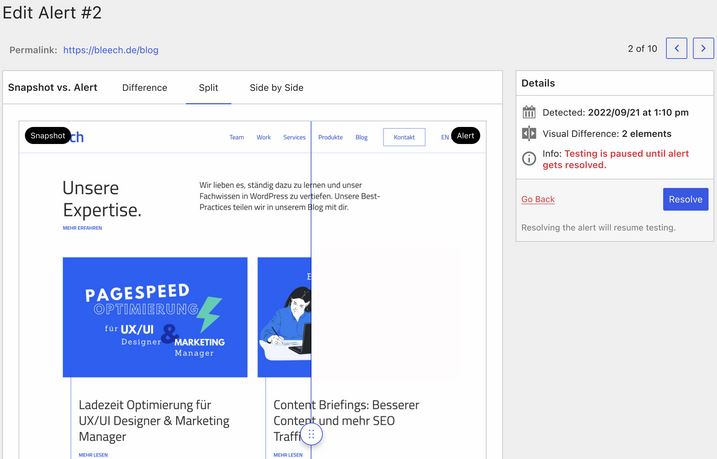Image resolution: width=717 pixels, height=459 pixels.
Task: Open the Team nav link in preview
Action: point(236,137)
